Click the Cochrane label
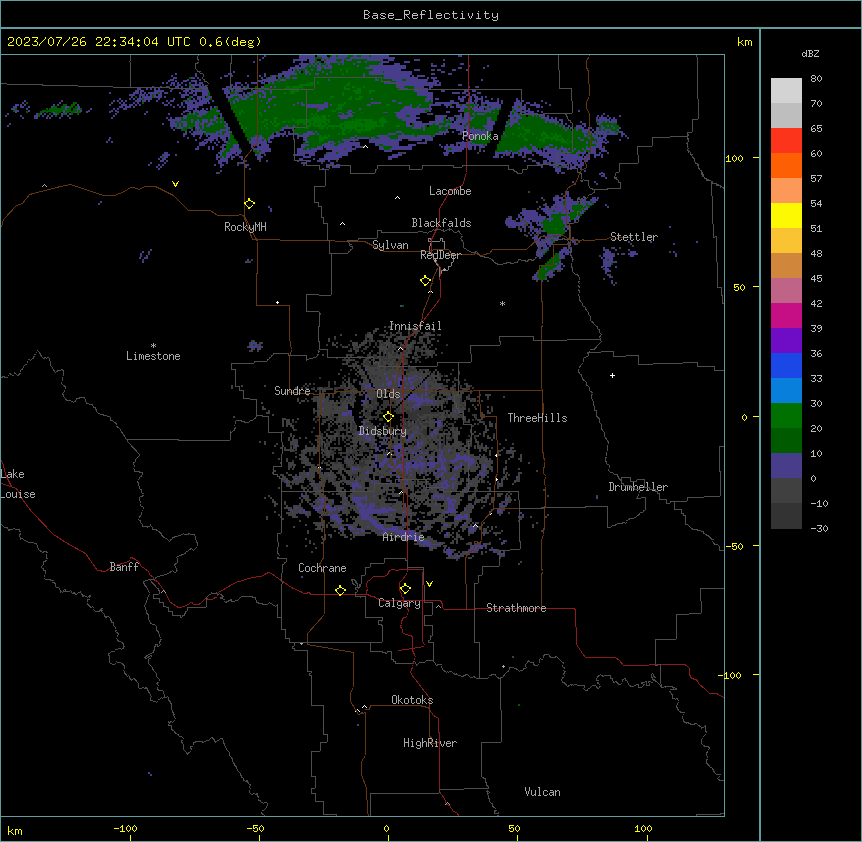The width and height of the screenshot is (862, 842). click(322, 568)
